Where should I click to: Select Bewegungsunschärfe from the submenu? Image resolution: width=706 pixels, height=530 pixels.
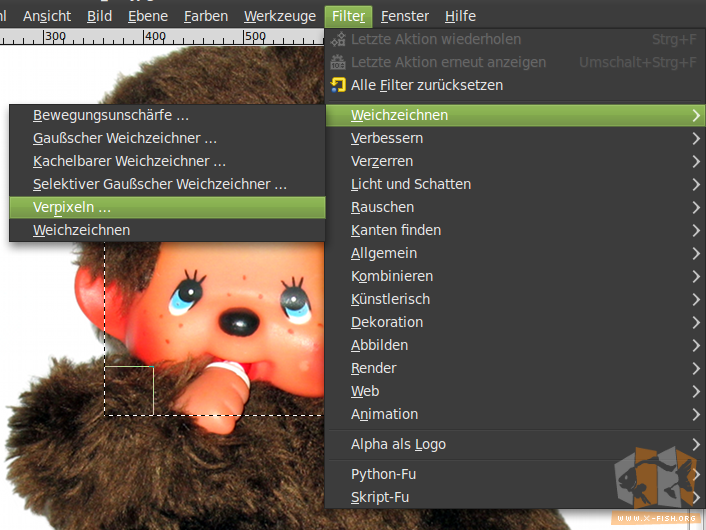click(167, 115)
